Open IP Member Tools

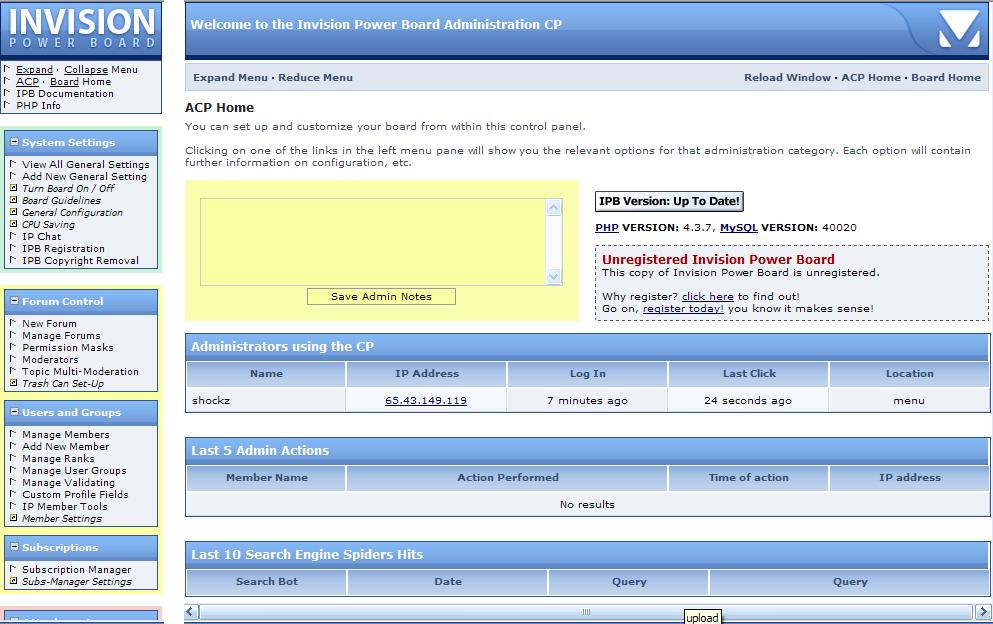point(65,507)
